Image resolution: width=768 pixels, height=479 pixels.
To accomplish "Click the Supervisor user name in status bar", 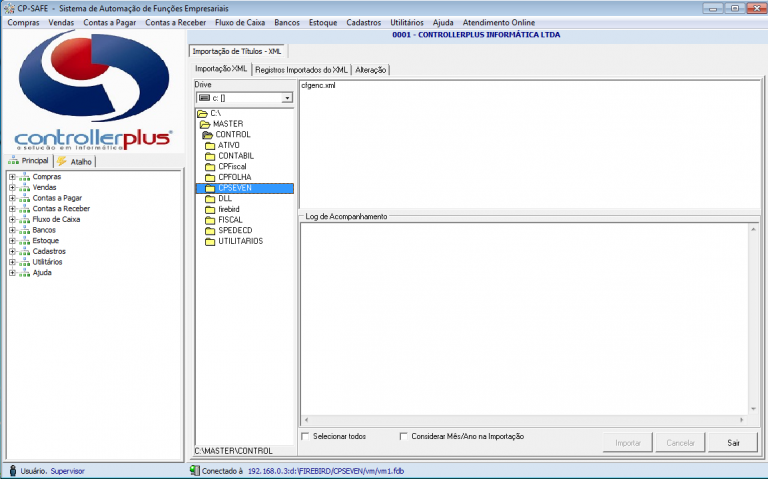I will 68,471.
